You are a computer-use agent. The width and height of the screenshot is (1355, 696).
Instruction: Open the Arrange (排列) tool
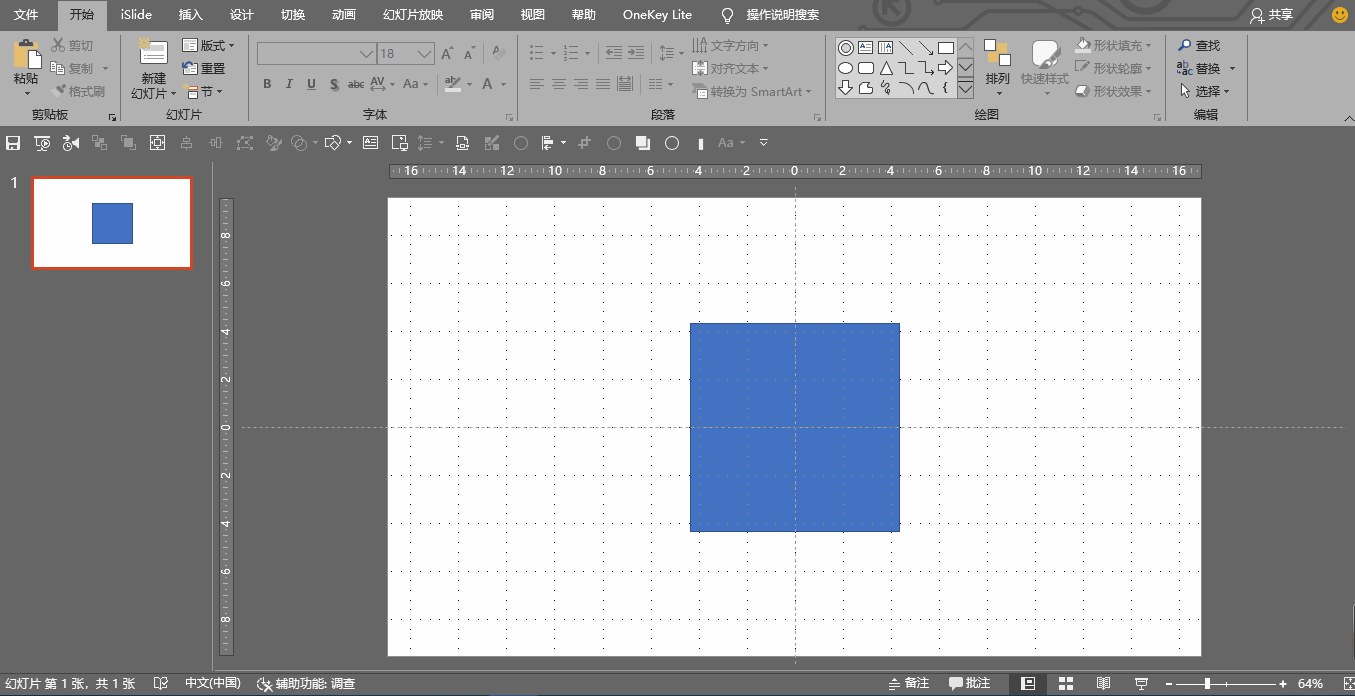click(x=997, y=62)
